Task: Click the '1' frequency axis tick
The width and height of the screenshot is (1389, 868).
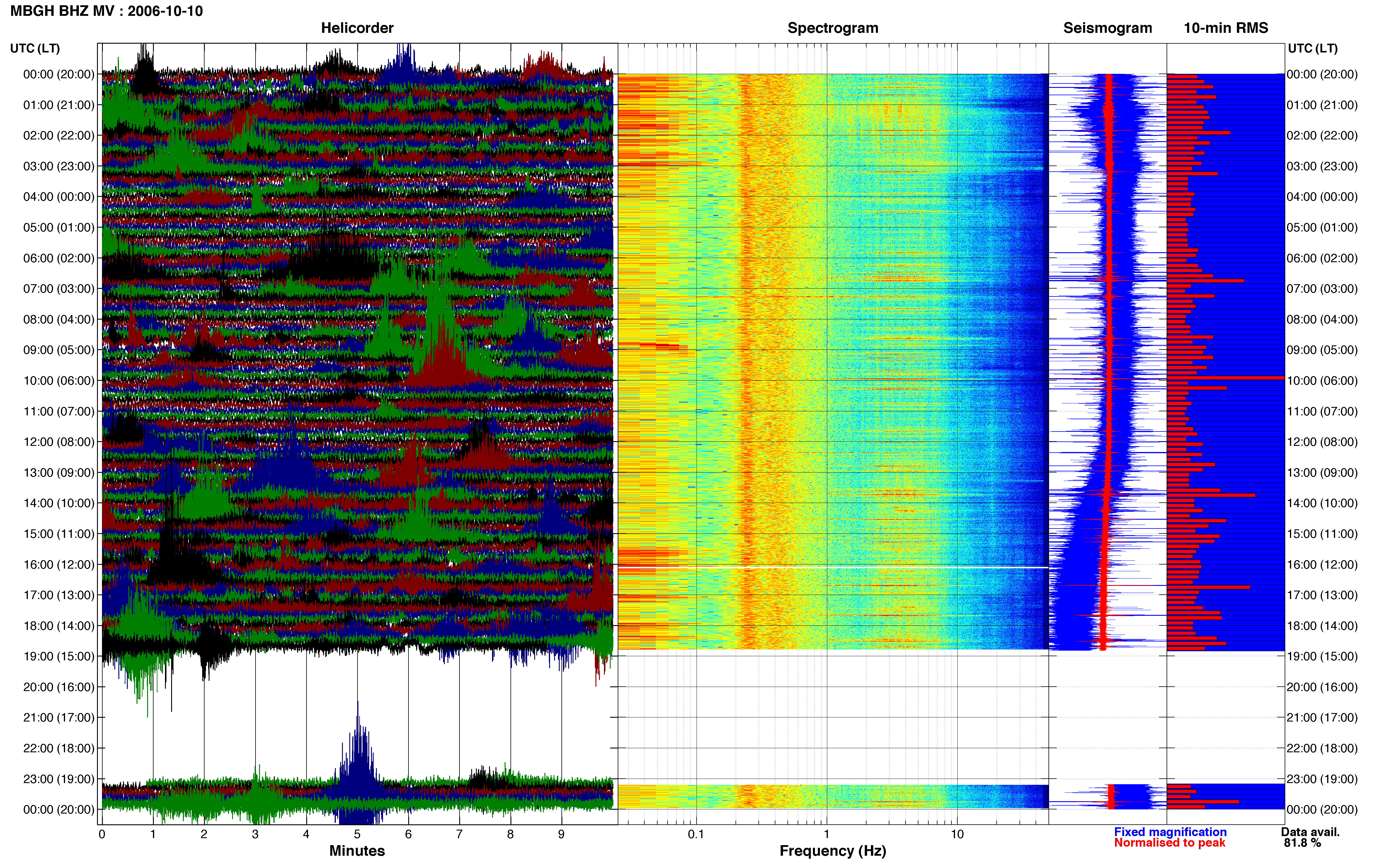Action: point(827,834)
